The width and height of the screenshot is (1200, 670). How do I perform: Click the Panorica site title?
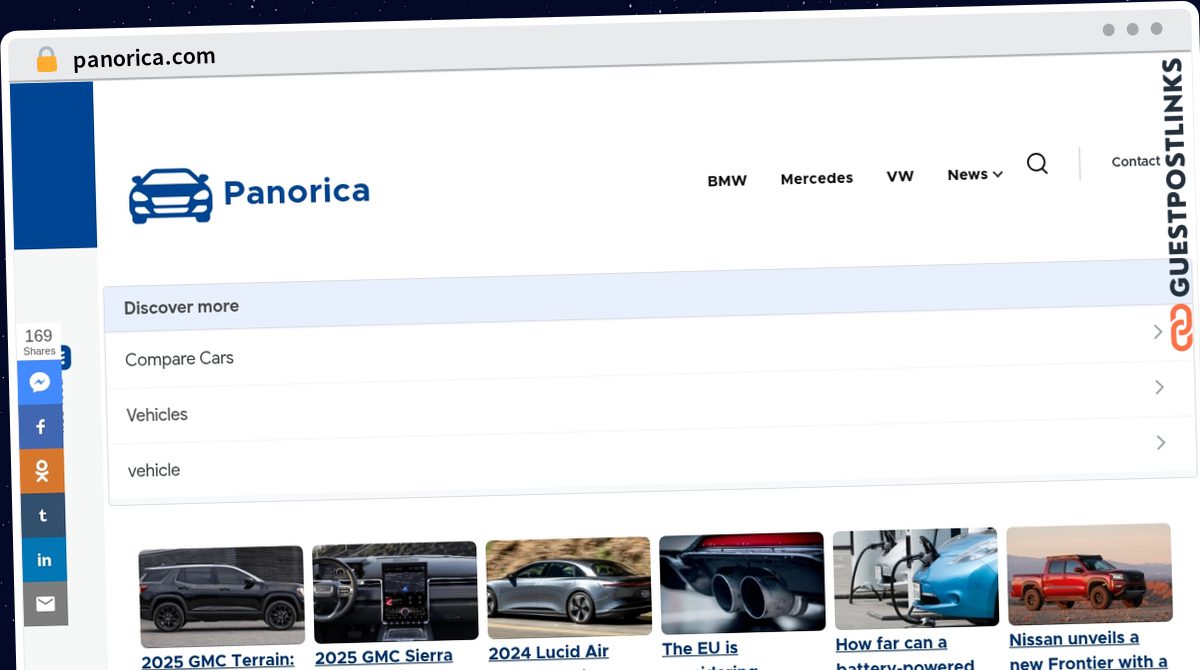(x=296, y=191)
